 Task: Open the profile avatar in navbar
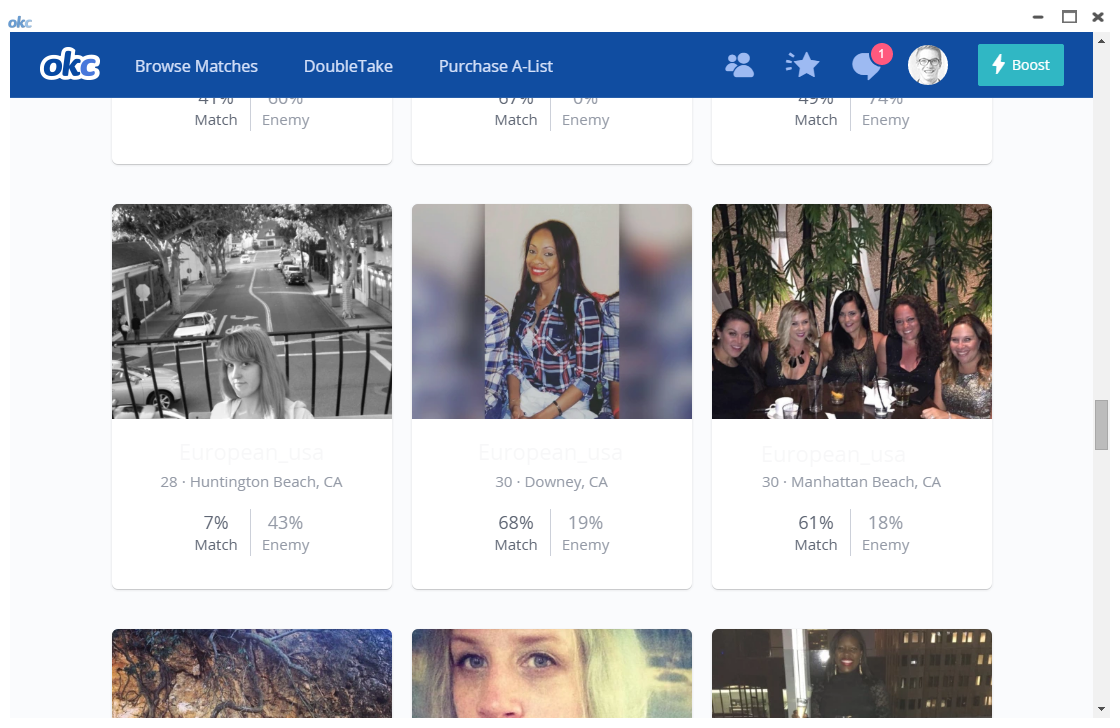point(928,65)
